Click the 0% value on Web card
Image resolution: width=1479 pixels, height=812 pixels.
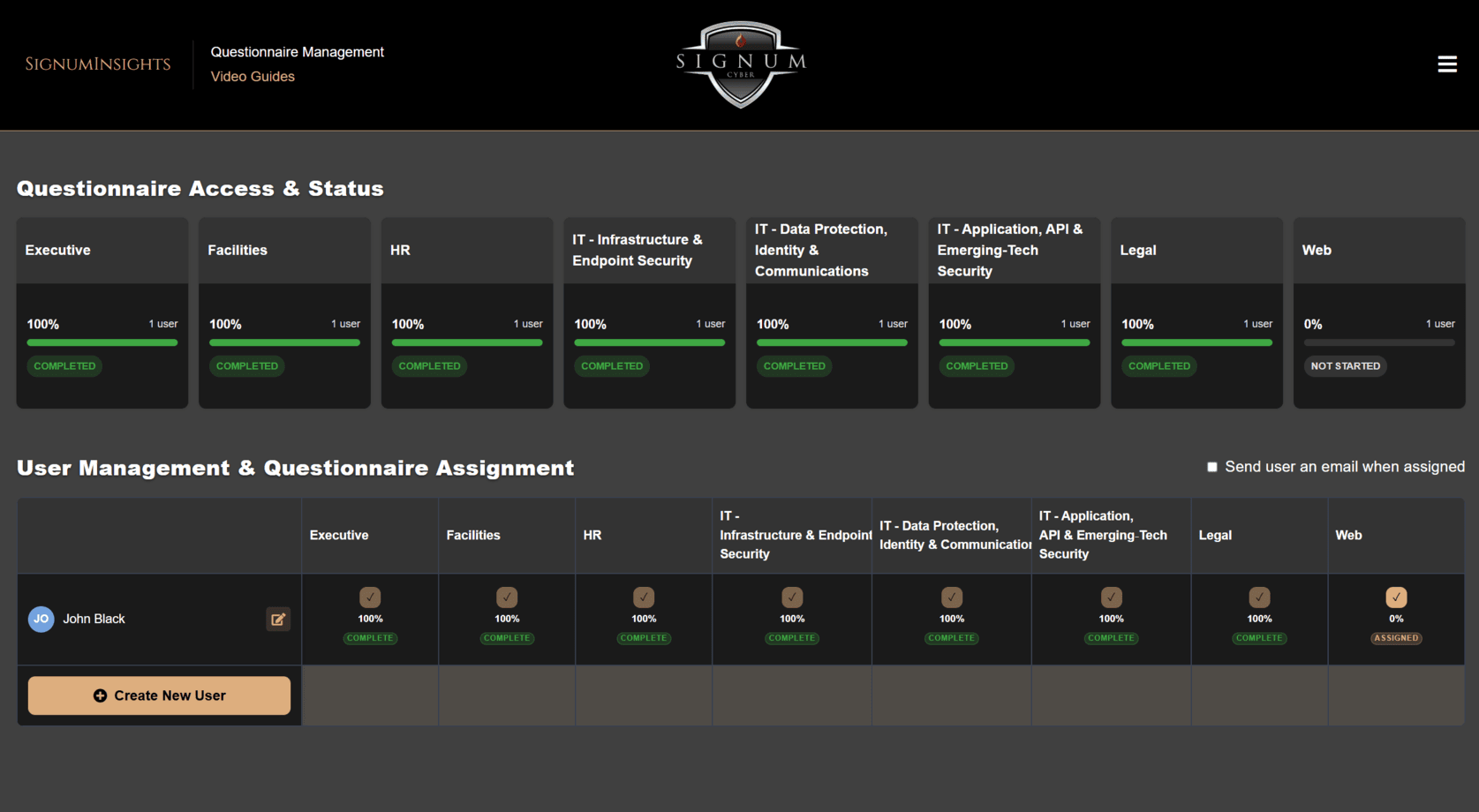pos(1313,325)
